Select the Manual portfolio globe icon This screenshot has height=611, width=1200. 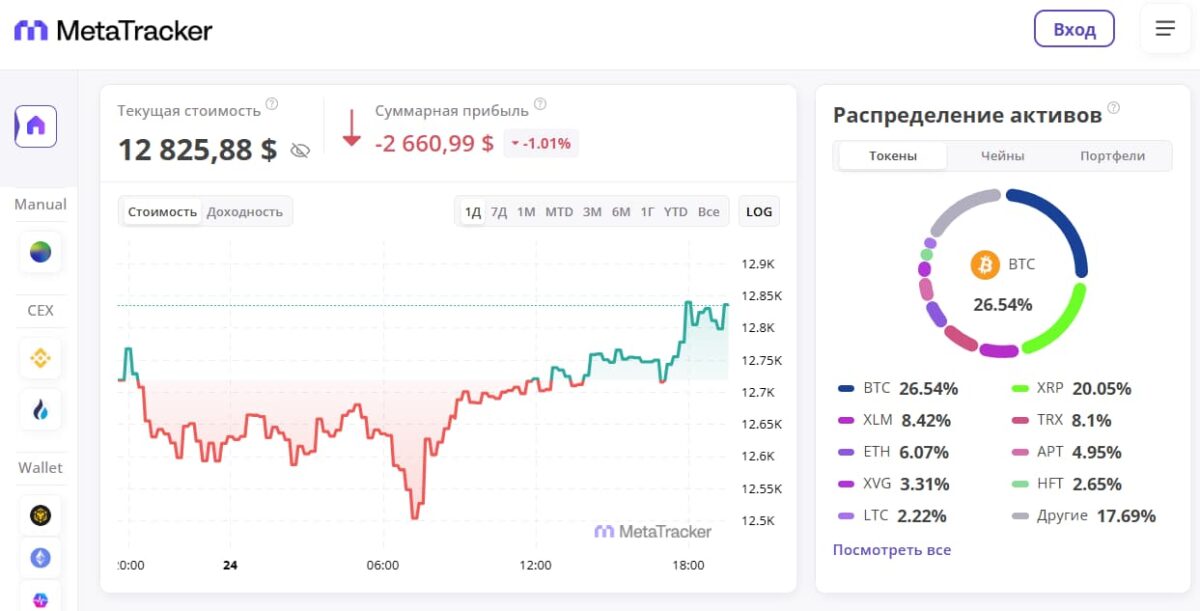click(40, 252)
